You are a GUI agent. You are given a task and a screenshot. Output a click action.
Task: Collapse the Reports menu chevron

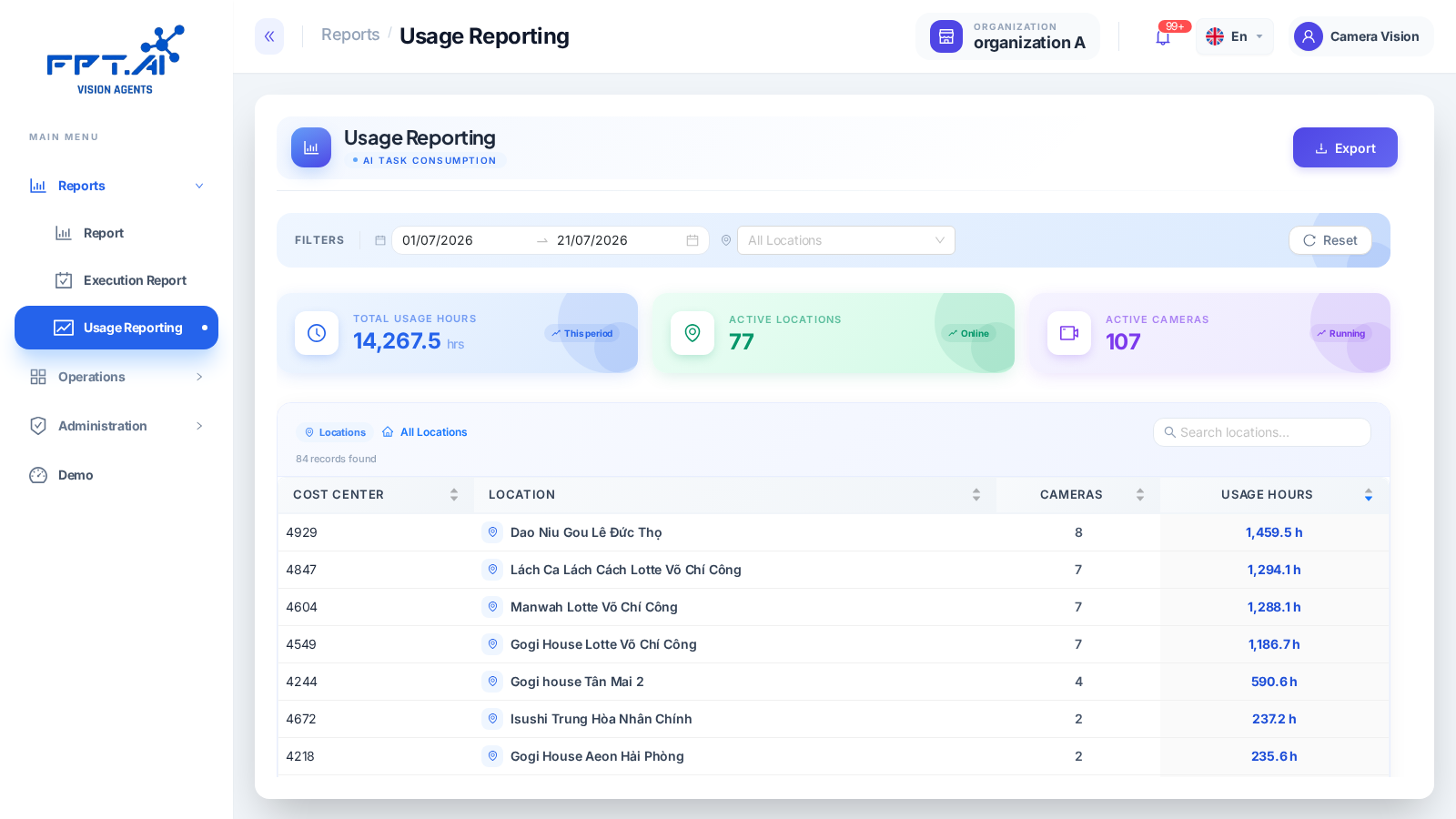tap(199, 186)
